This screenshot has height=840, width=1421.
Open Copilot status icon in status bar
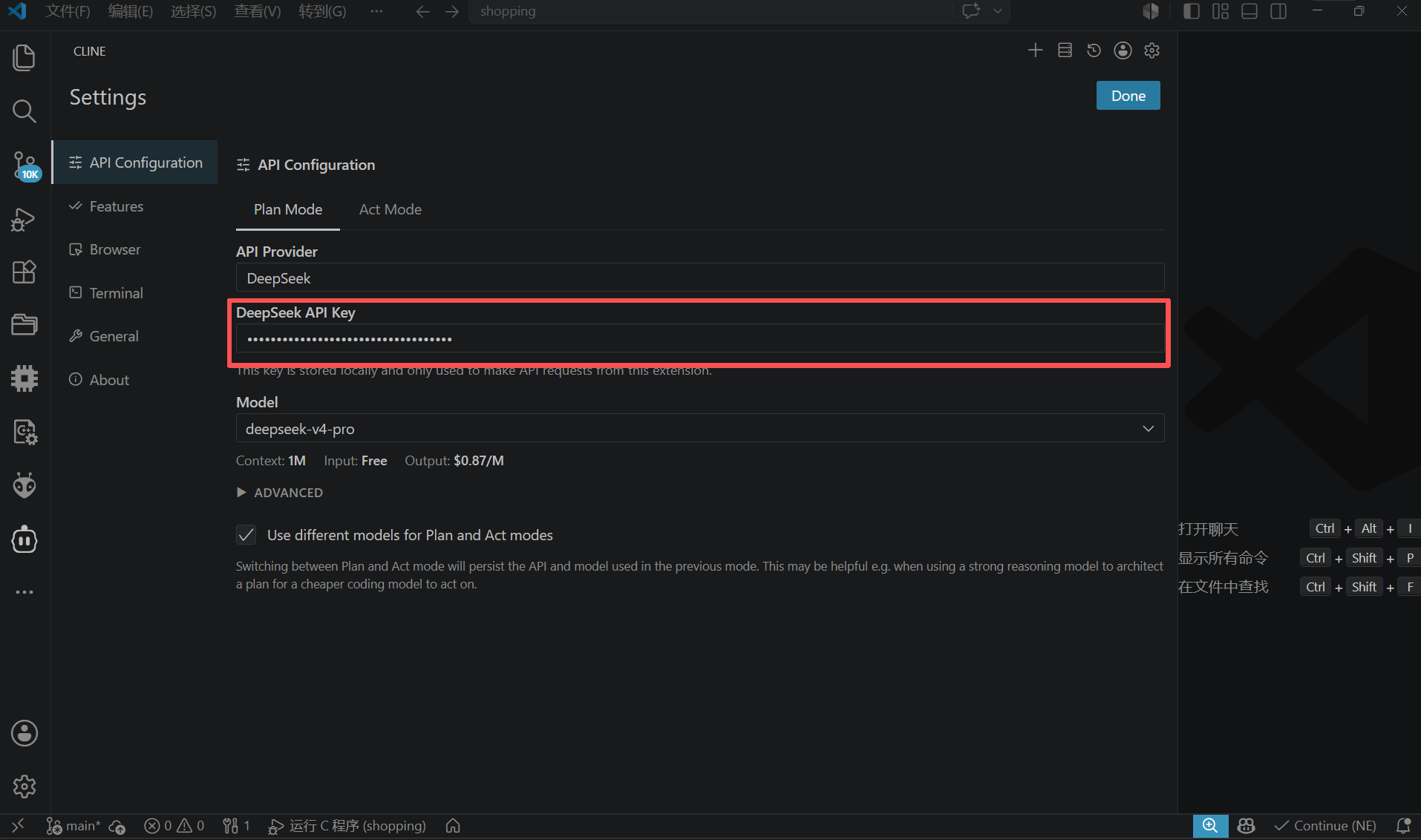point(1247,826)
